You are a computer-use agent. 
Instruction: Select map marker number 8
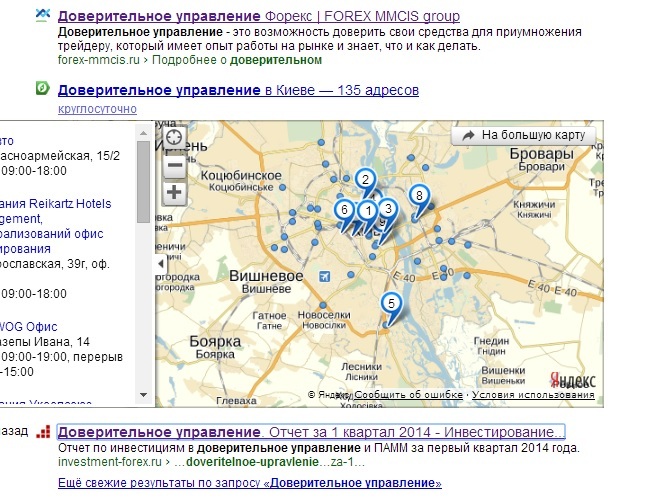click(419, 195)
